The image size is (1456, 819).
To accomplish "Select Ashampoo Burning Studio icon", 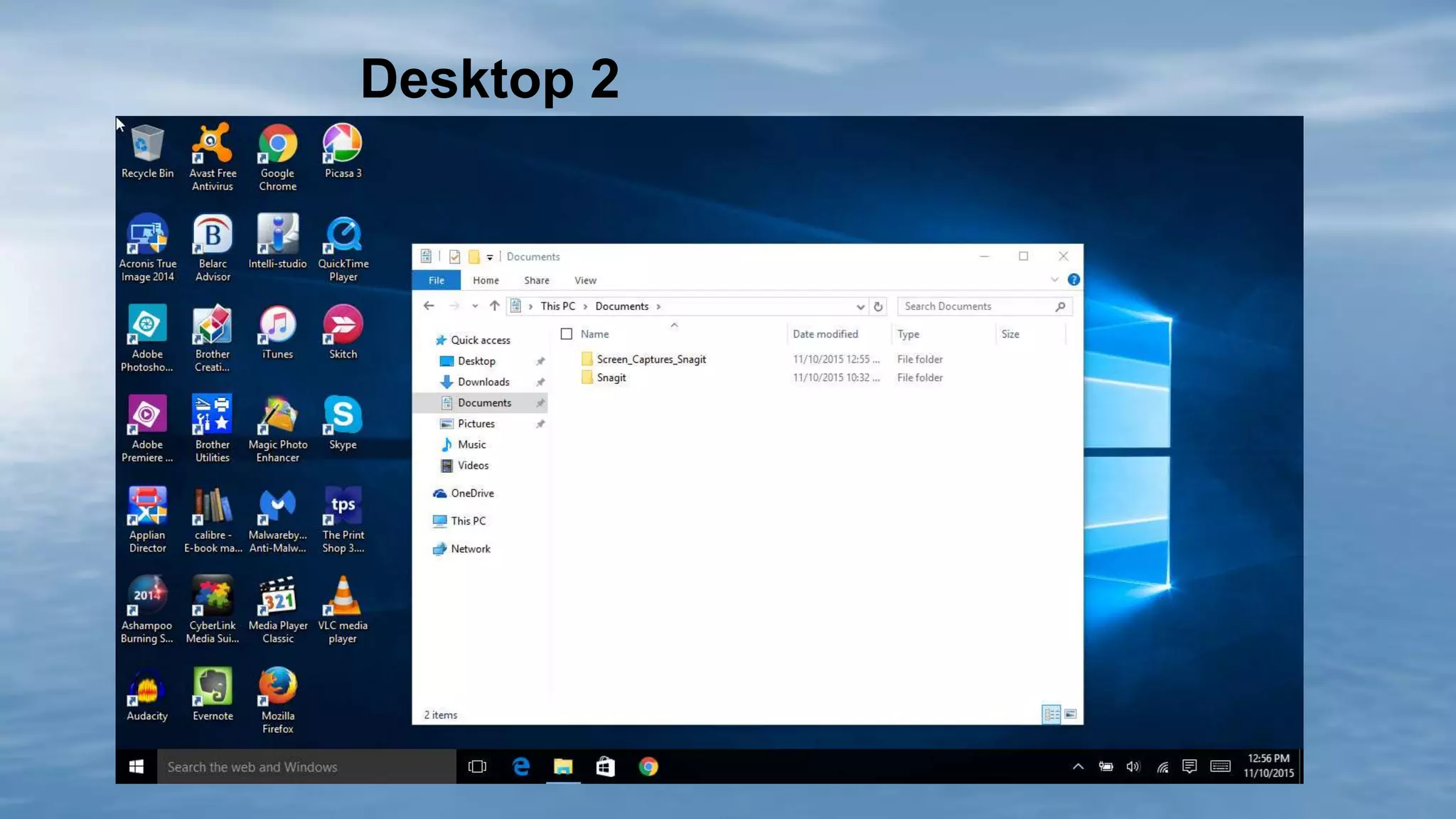I will point(147,609).
